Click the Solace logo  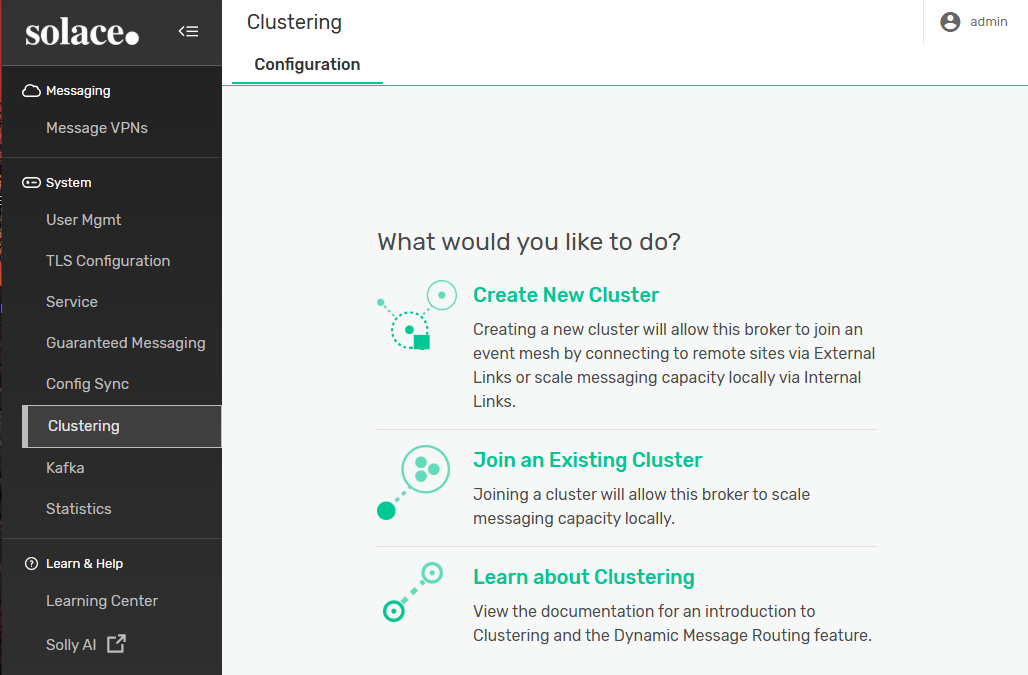[x=82, y=33]
